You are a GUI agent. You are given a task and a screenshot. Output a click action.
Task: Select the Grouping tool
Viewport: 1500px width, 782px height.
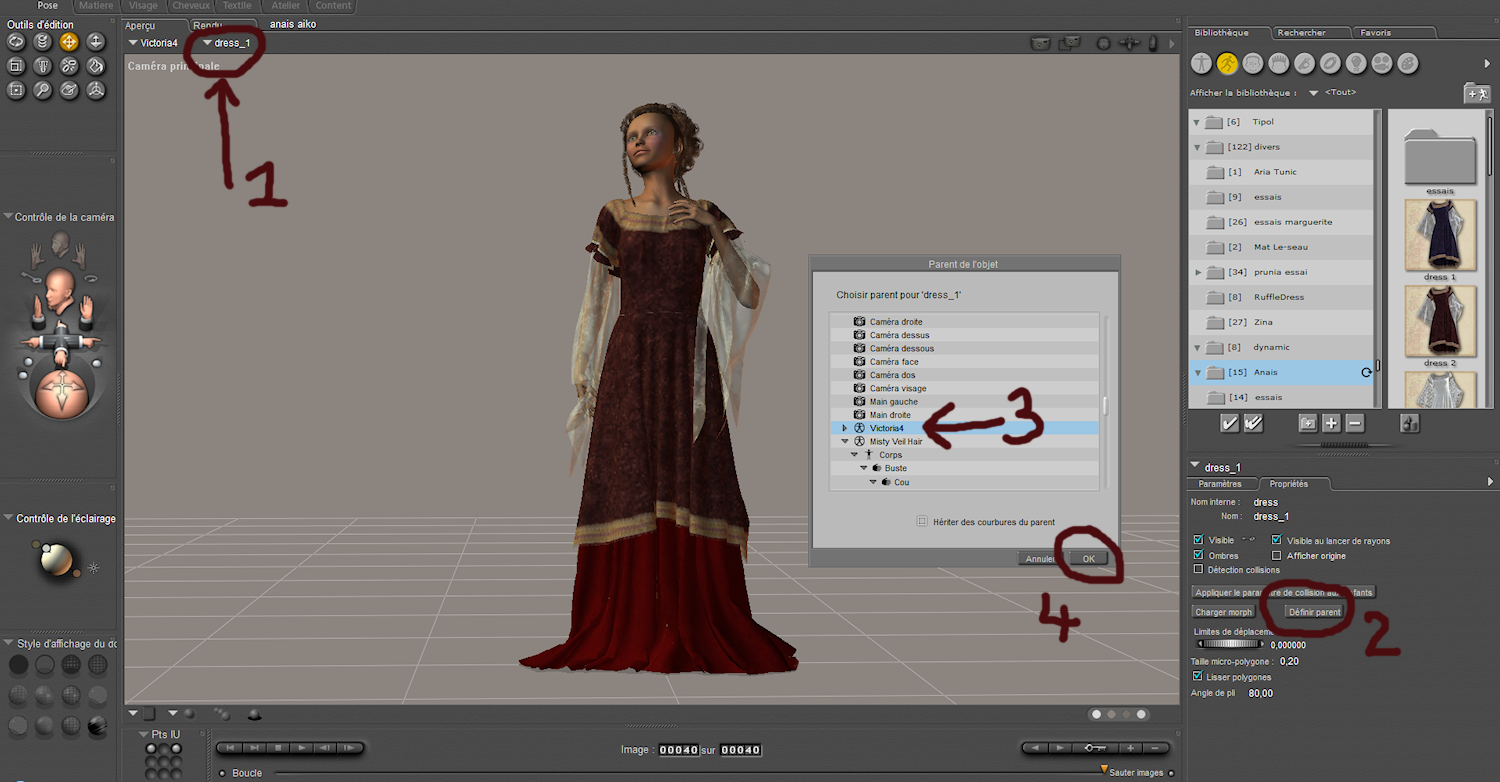pyautogui.click(x=16, y=90)
